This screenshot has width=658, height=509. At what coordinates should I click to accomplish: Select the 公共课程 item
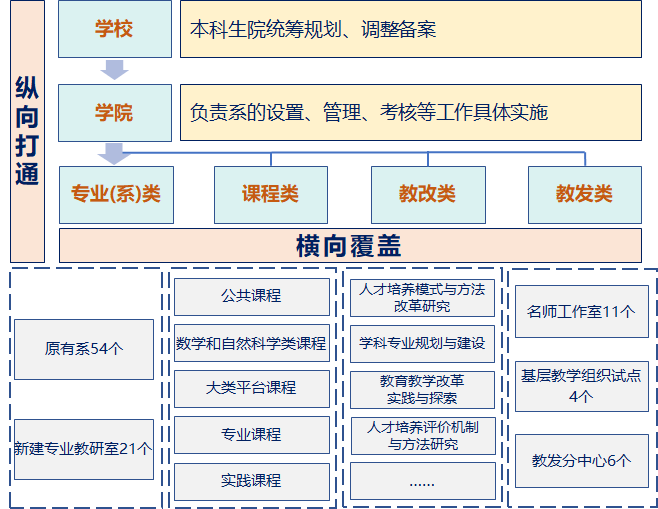coord(251,296)
